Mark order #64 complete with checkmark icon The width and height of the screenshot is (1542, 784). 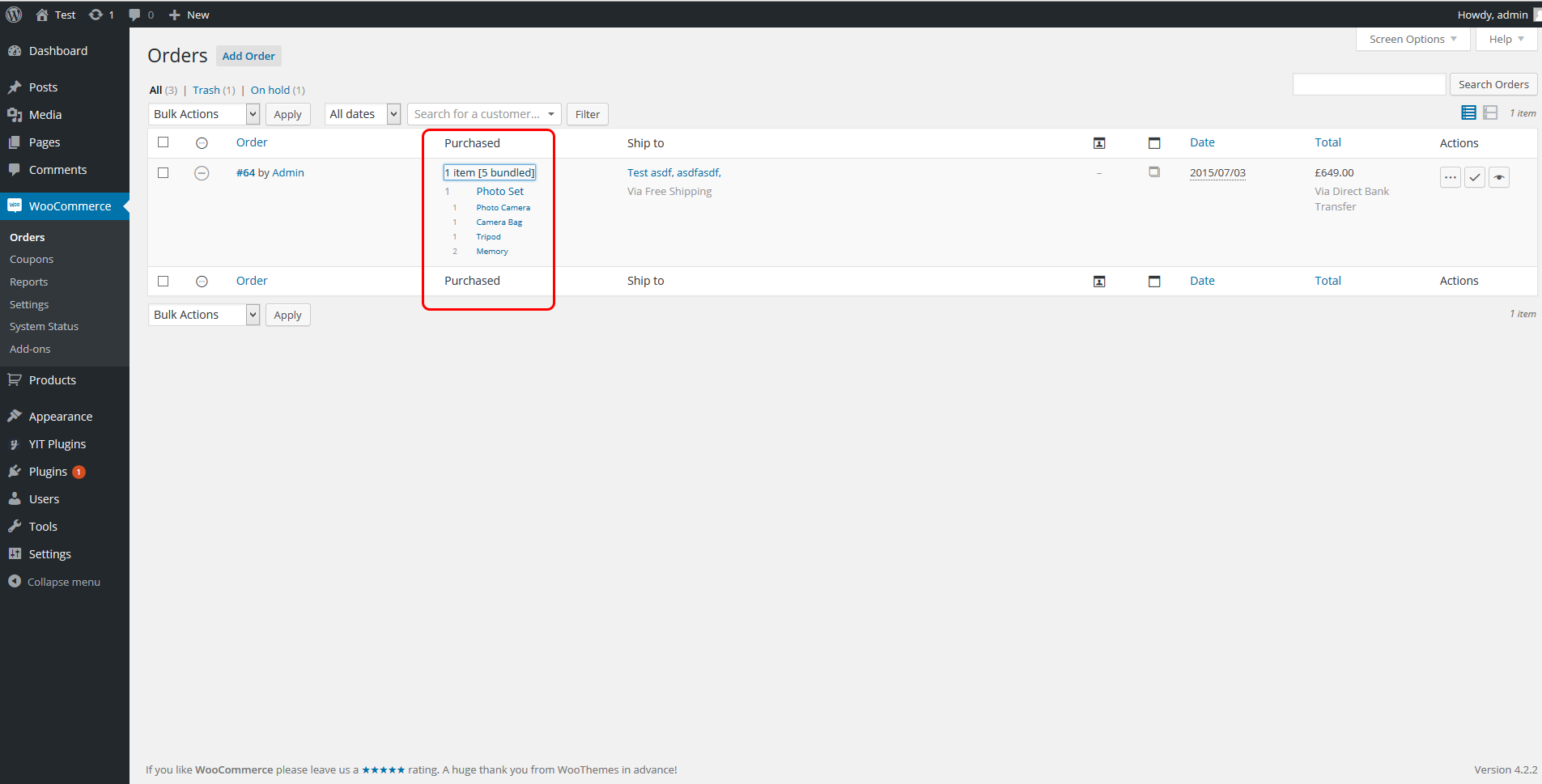click(x=1475, y=177)
